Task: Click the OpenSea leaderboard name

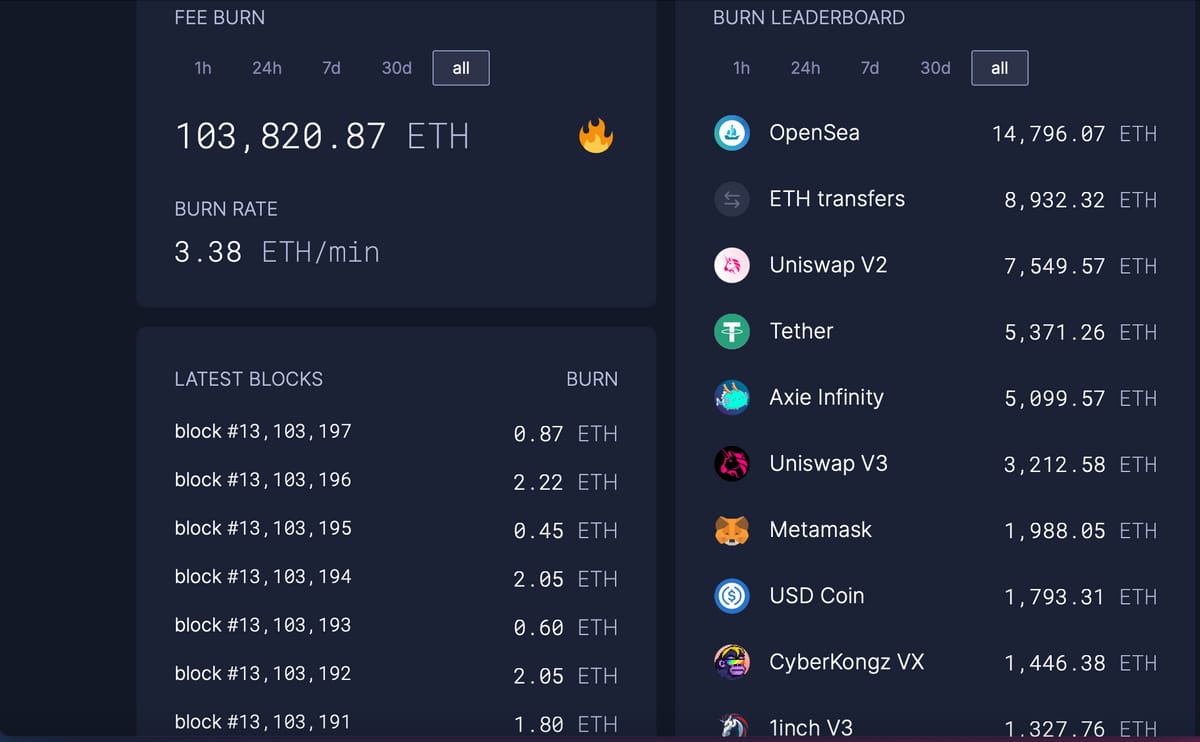Action: [x=814, y=133]
